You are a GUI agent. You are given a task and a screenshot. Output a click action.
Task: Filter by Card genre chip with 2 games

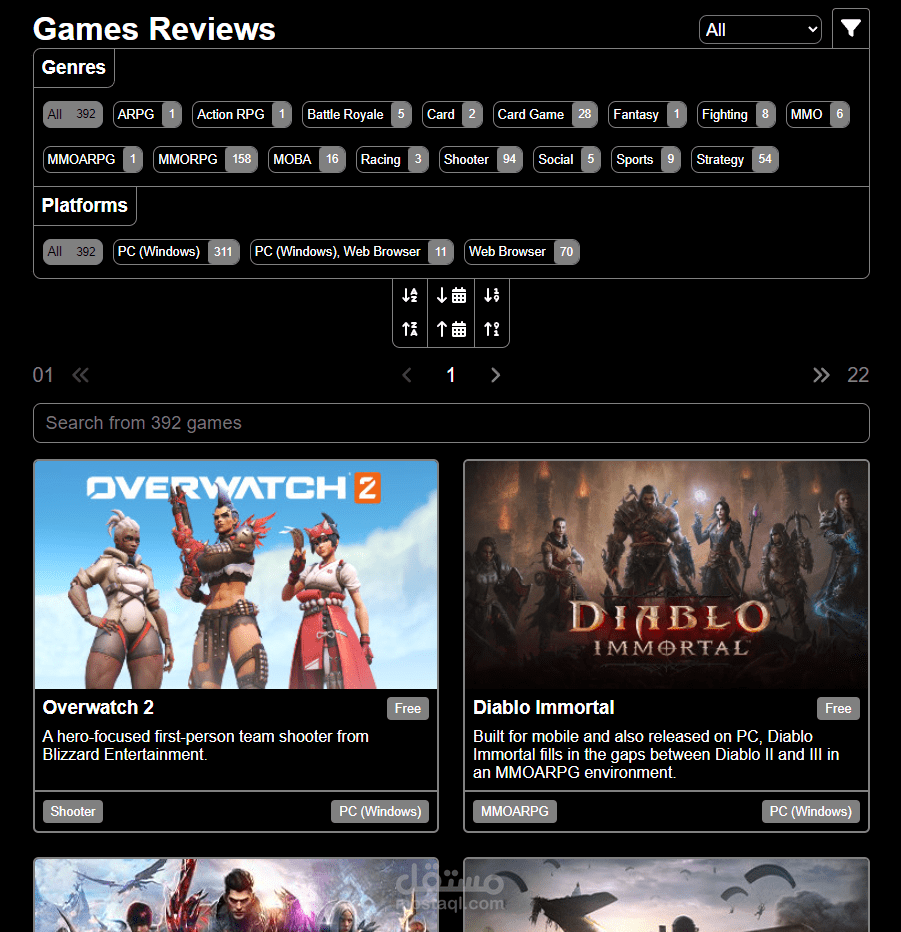click(452, 114)
